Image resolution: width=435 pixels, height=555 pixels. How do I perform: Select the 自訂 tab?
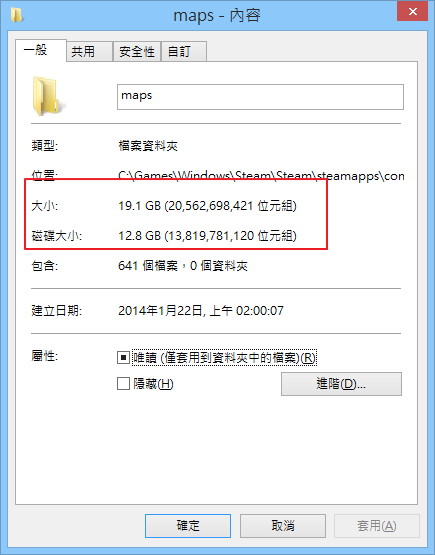click(x=184, y=52)
